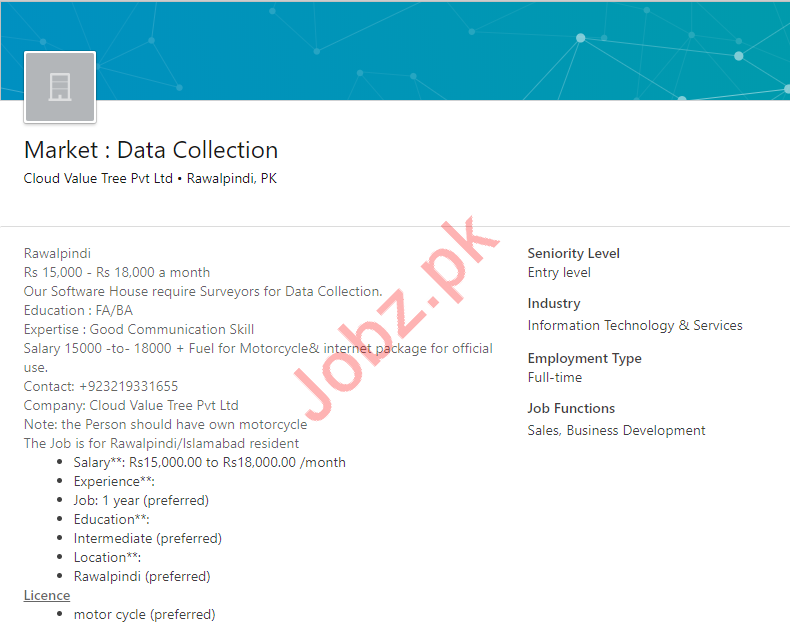Viewport: 790px width, 640px height.
Task: Select the 'Full-time' employment value
Action: click(x=555, y=377)
